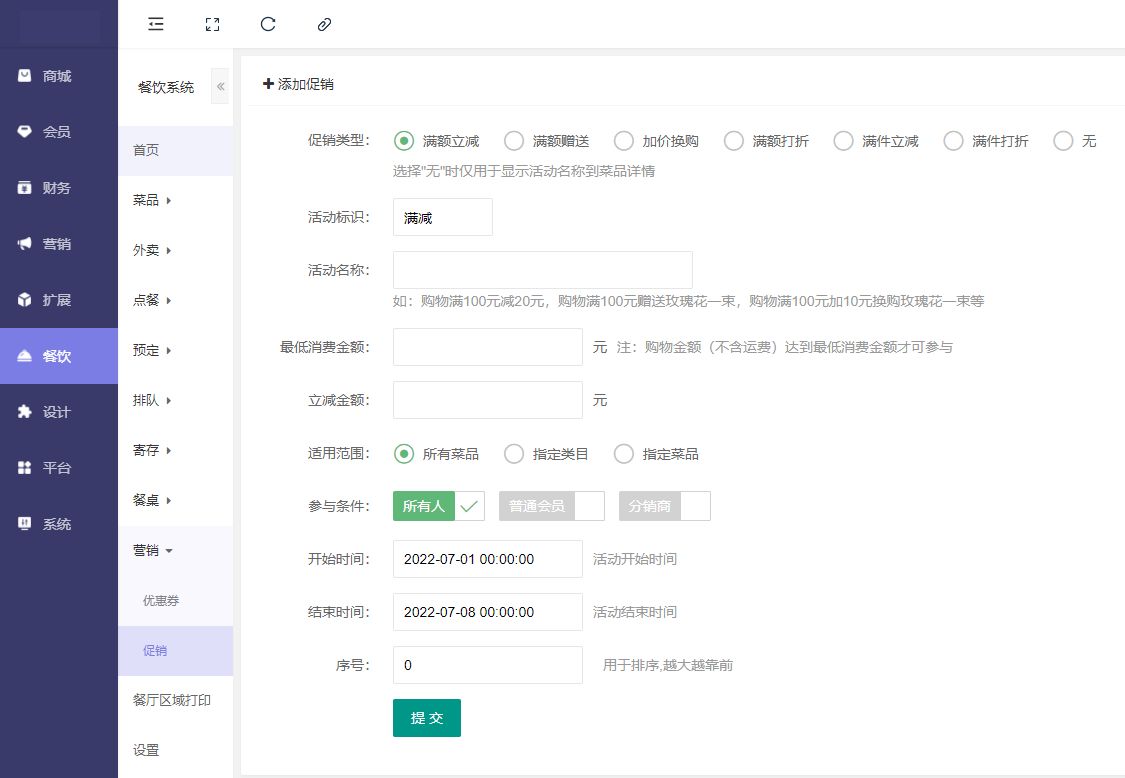This screenshot has width=1125, height=778.
Task: Expand the 菜品 submenu
Action: point(152,200)
